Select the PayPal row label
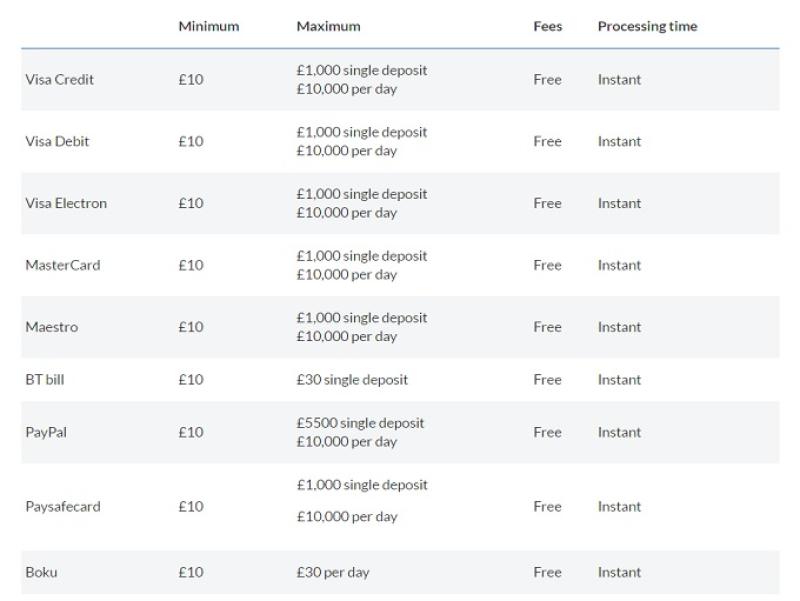Screen dimensions: 800x601 point(46,433)
